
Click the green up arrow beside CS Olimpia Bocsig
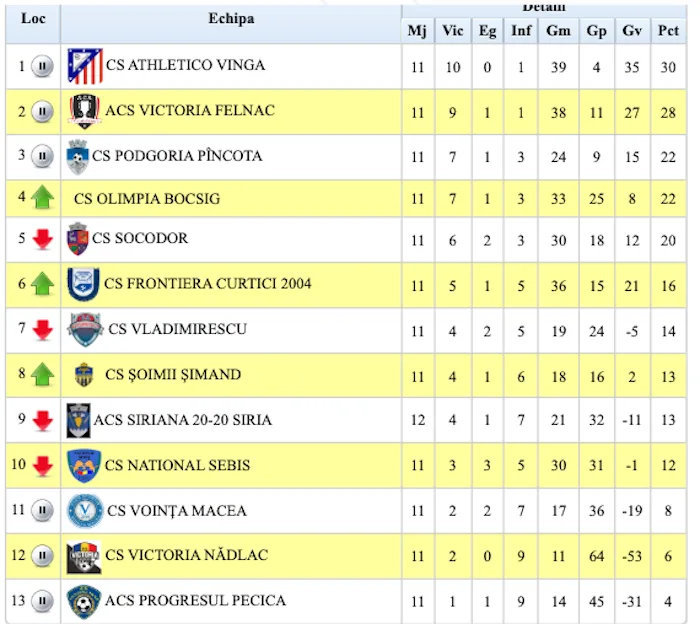tap(42, 198)
